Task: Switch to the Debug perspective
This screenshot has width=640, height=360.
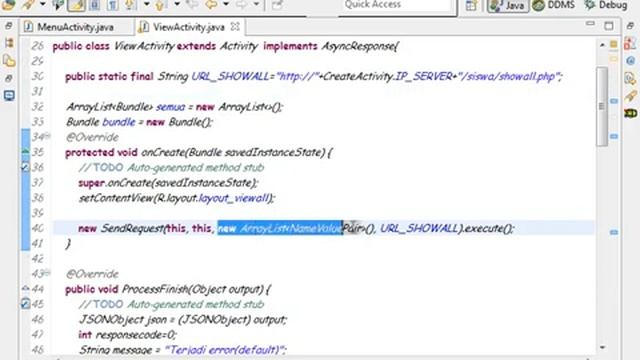Action: pyautogui.click(x=606, y=5)
